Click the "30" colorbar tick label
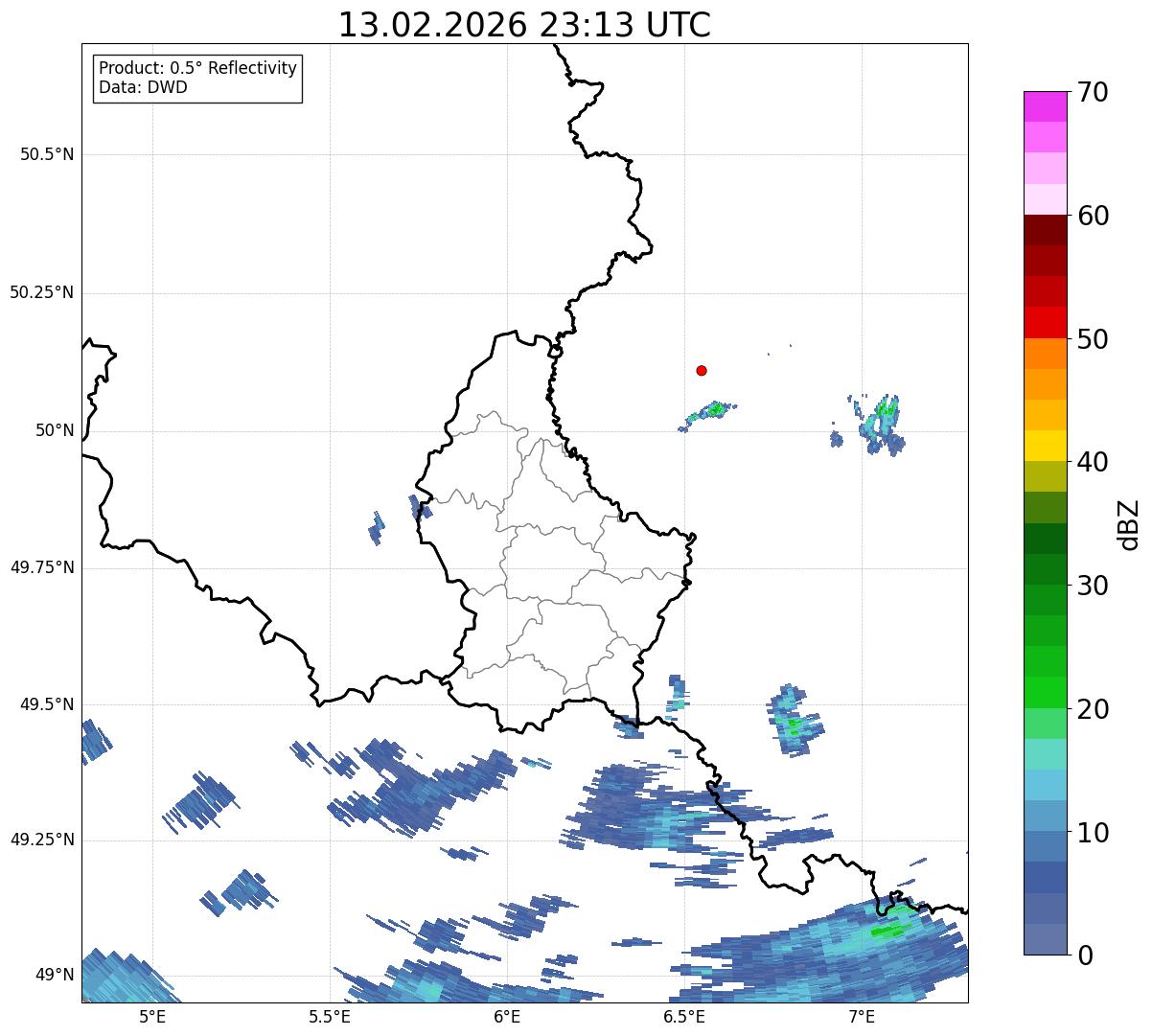The height and width of the screenshot is (1036, 1152). (x=1094, y=586)
